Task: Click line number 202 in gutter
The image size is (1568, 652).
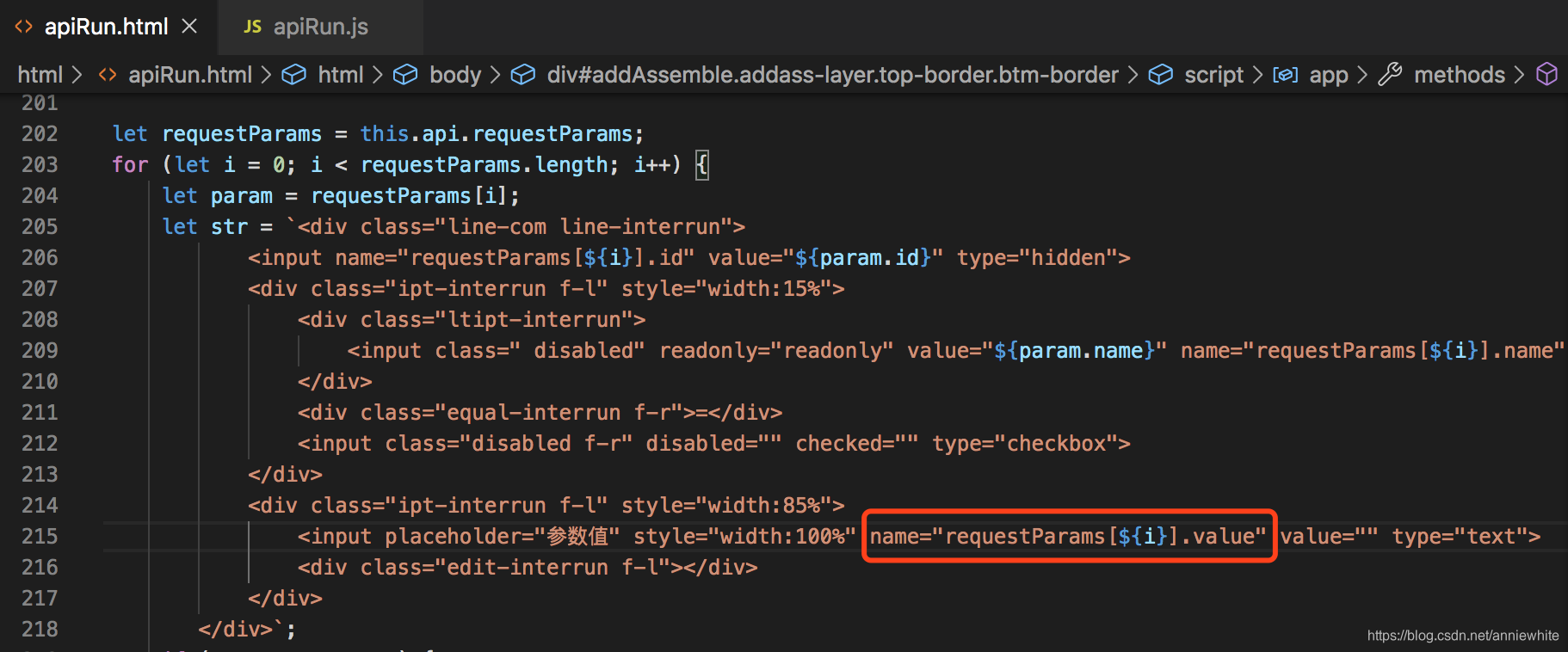Action: [40, 134]
